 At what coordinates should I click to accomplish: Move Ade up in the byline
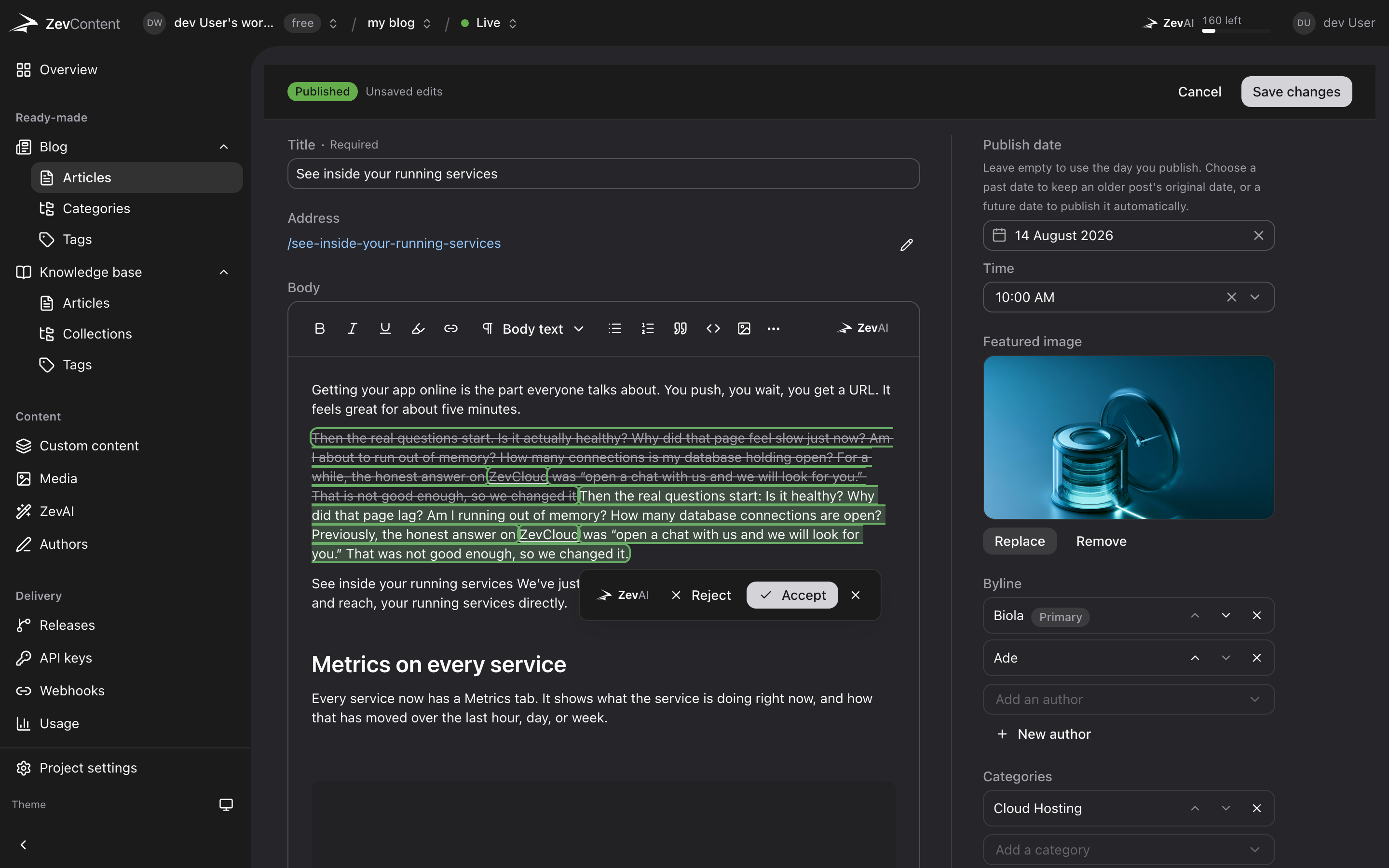pos(1195,658)
